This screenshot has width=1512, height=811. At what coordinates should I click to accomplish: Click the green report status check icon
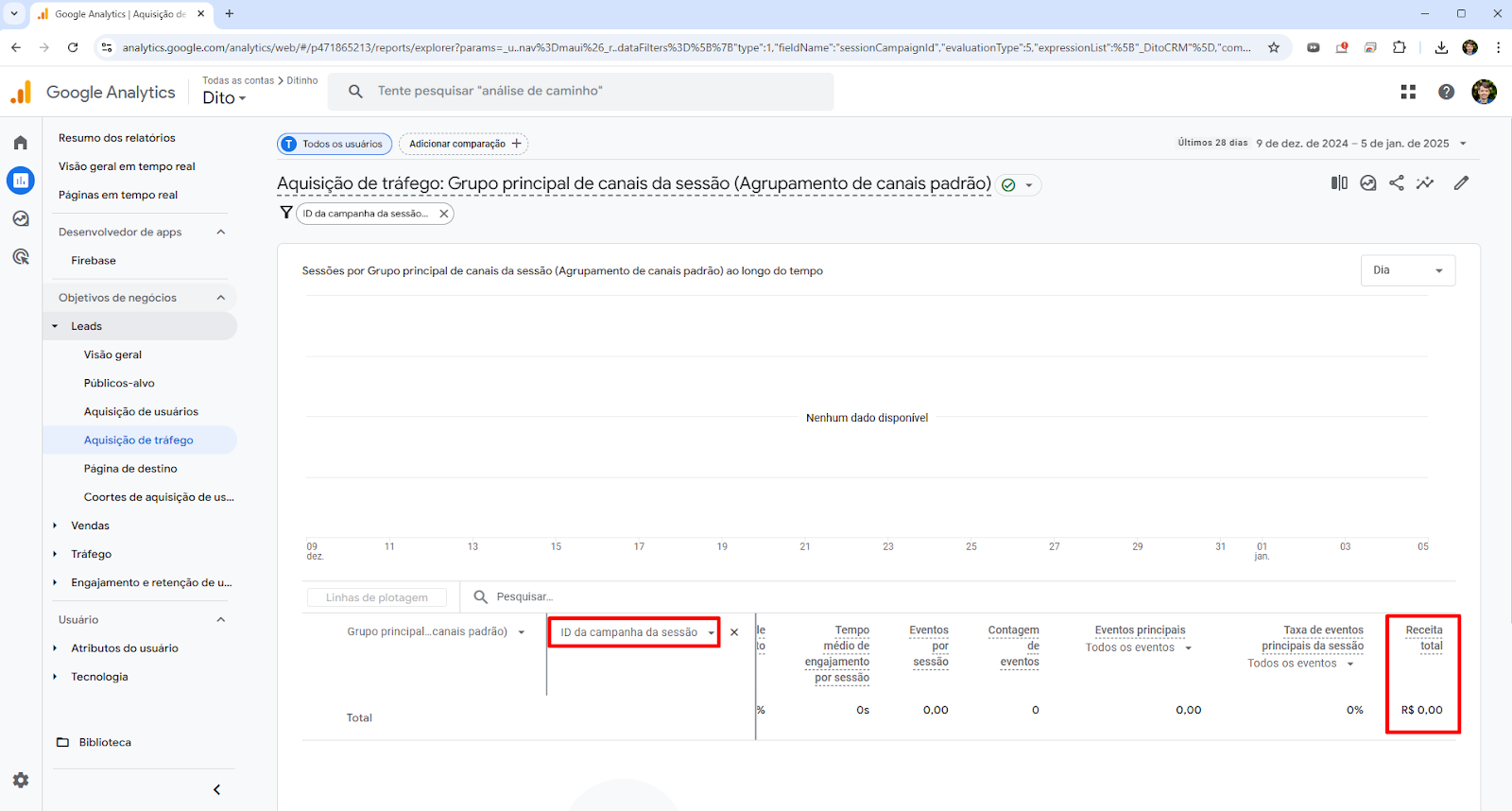click(1008, 185)
